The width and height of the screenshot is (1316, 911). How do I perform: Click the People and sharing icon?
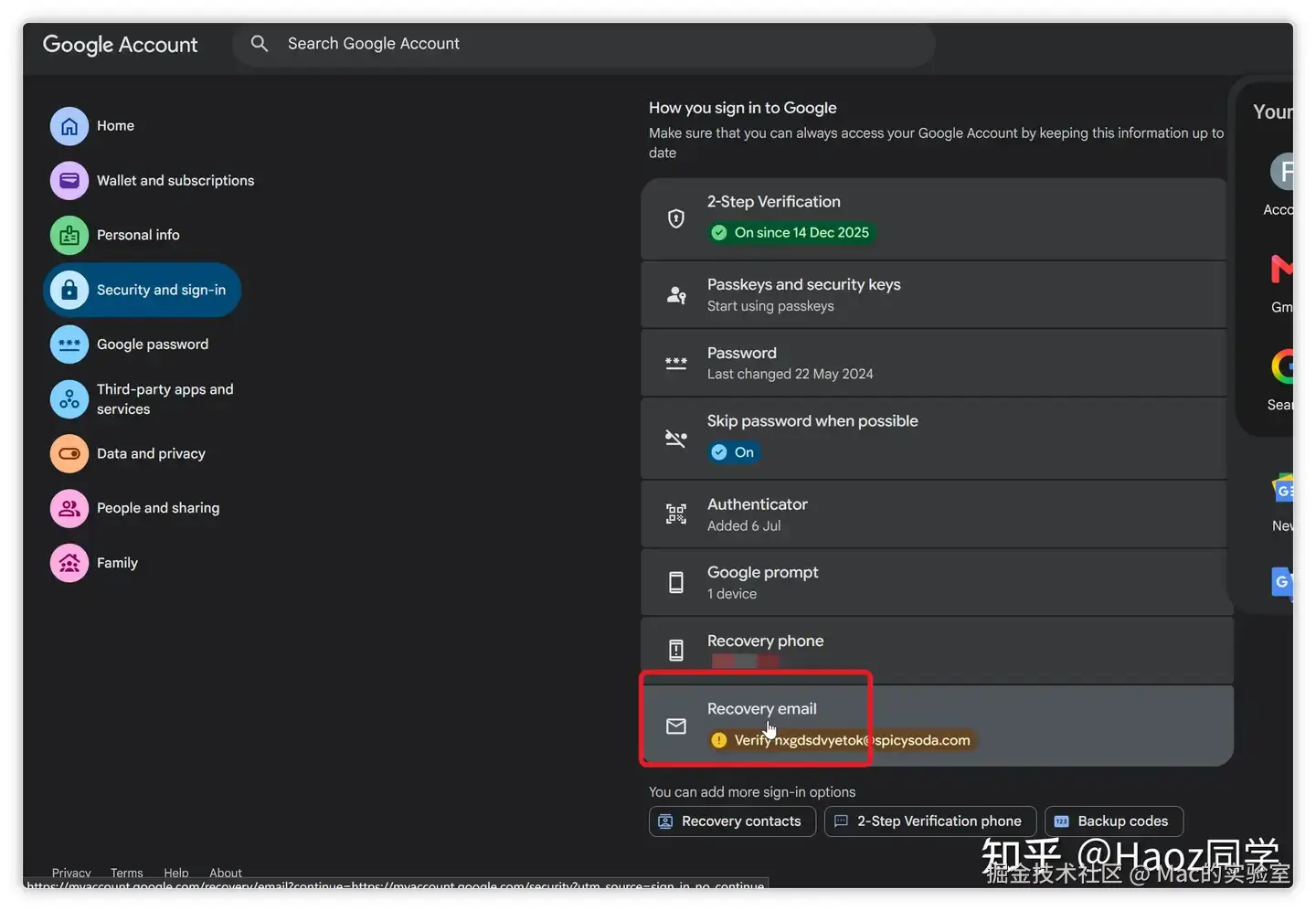pos(69,508)
